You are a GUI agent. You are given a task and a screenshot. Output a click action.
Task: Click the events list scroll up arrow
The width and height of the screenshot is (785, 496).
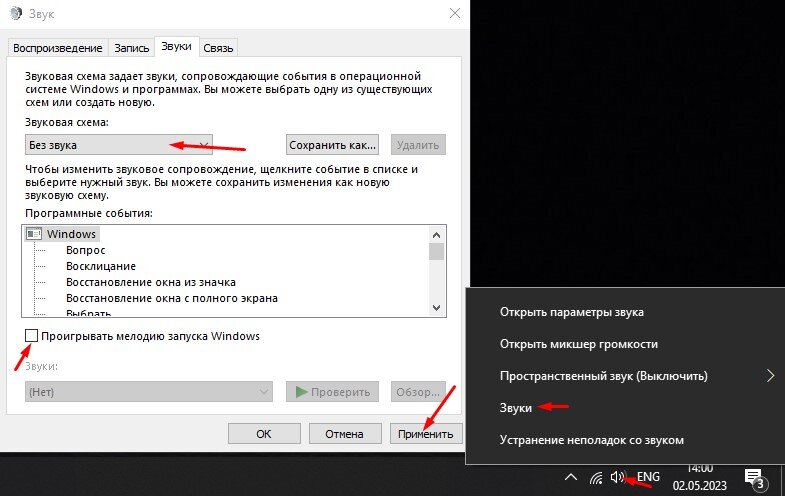(x=436, y=235)
